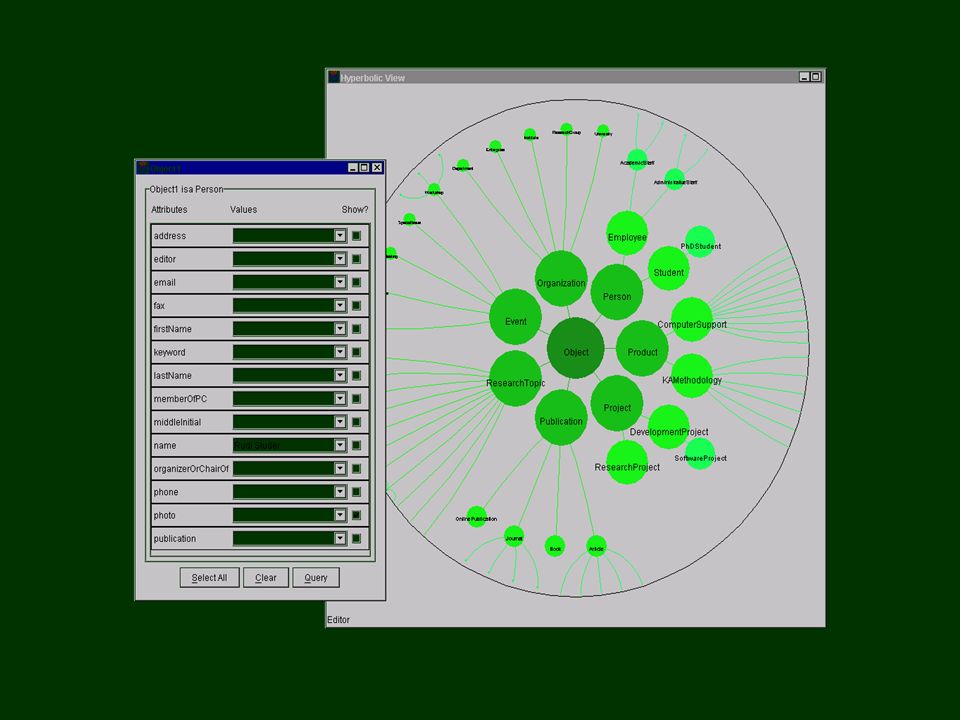Image resolution: width=960 pixels, height=720 pixels.
Task: Click the Enterprise node
Action: click(495, 147)
